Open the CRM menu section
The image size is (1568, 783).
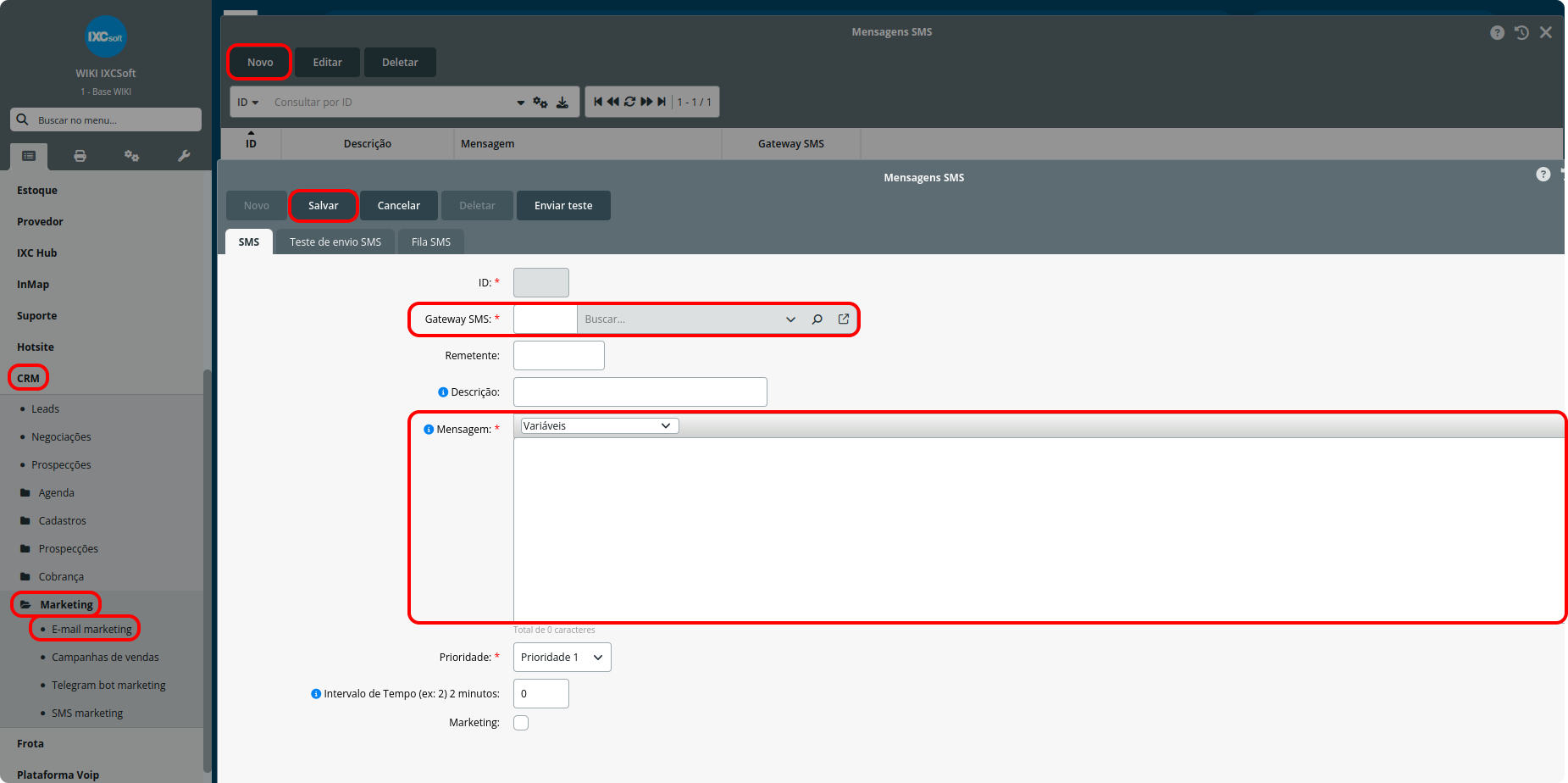[28, 378]
